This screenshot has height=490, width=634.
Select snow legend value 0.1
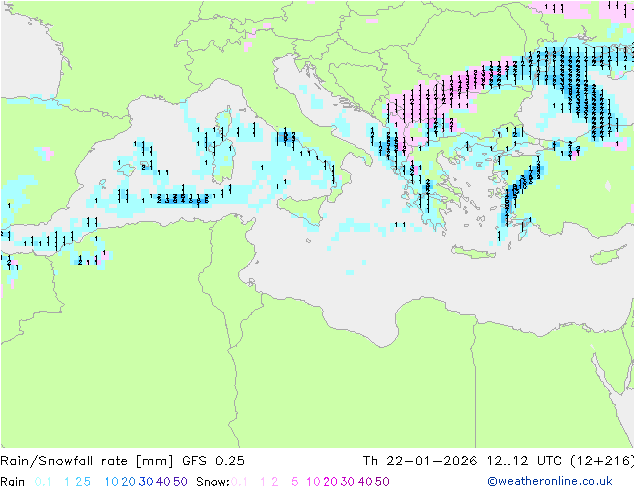click(x=239, y=482)
